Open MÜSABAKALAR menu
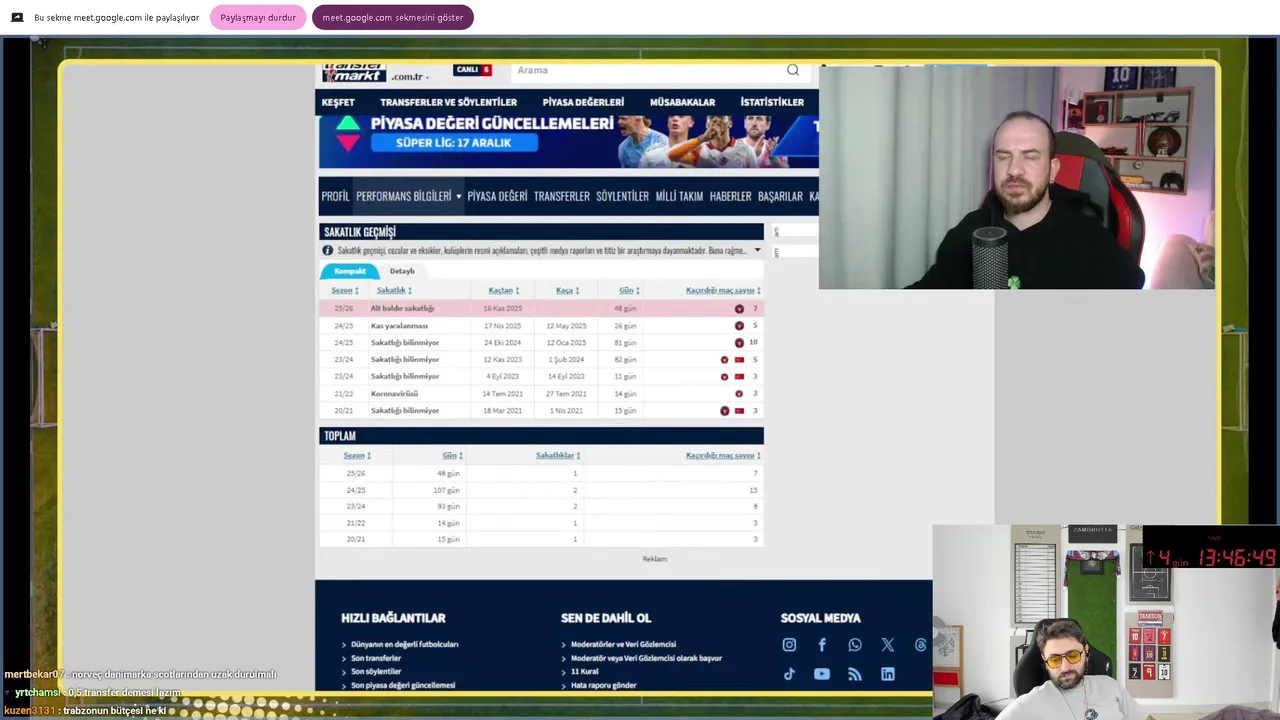This screenshot has height=720, width=1280. tap(682, 102)
